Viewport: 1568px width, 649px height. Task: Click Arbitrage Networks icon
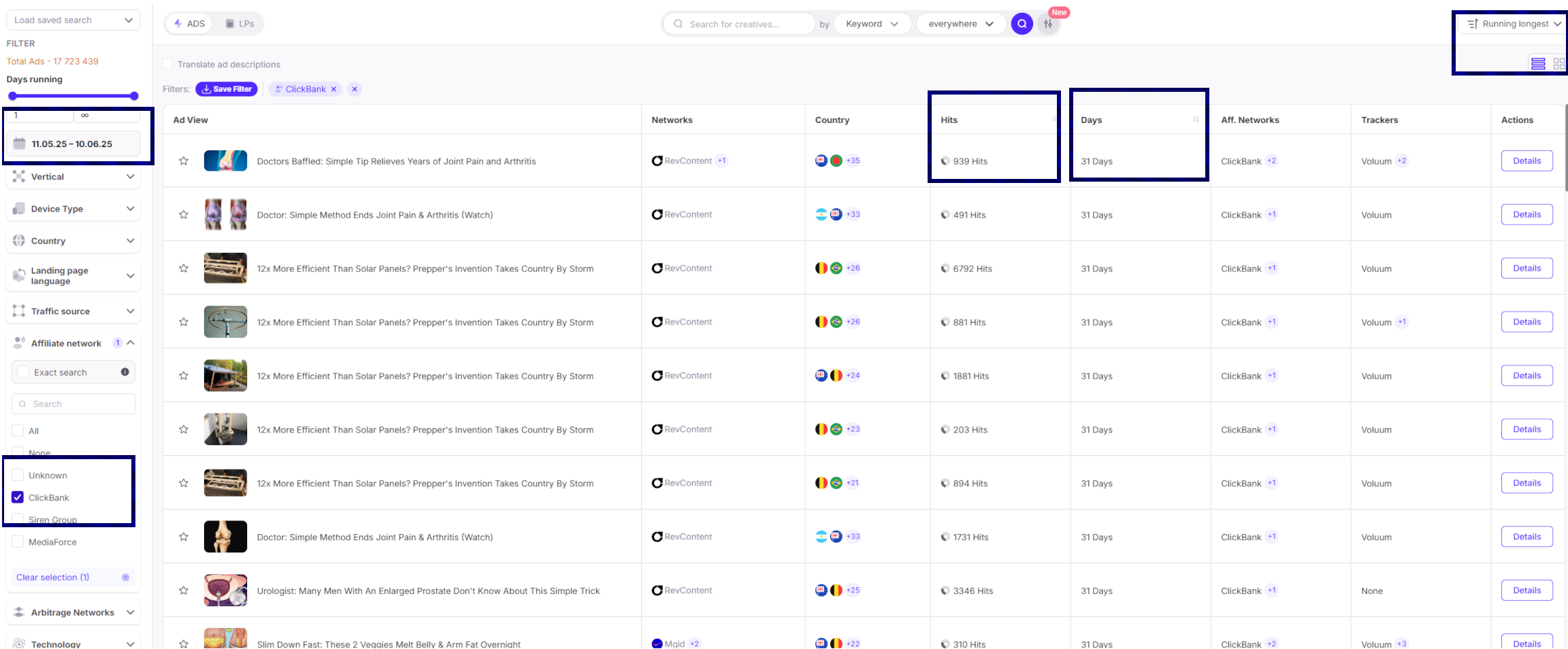point(19,612)
